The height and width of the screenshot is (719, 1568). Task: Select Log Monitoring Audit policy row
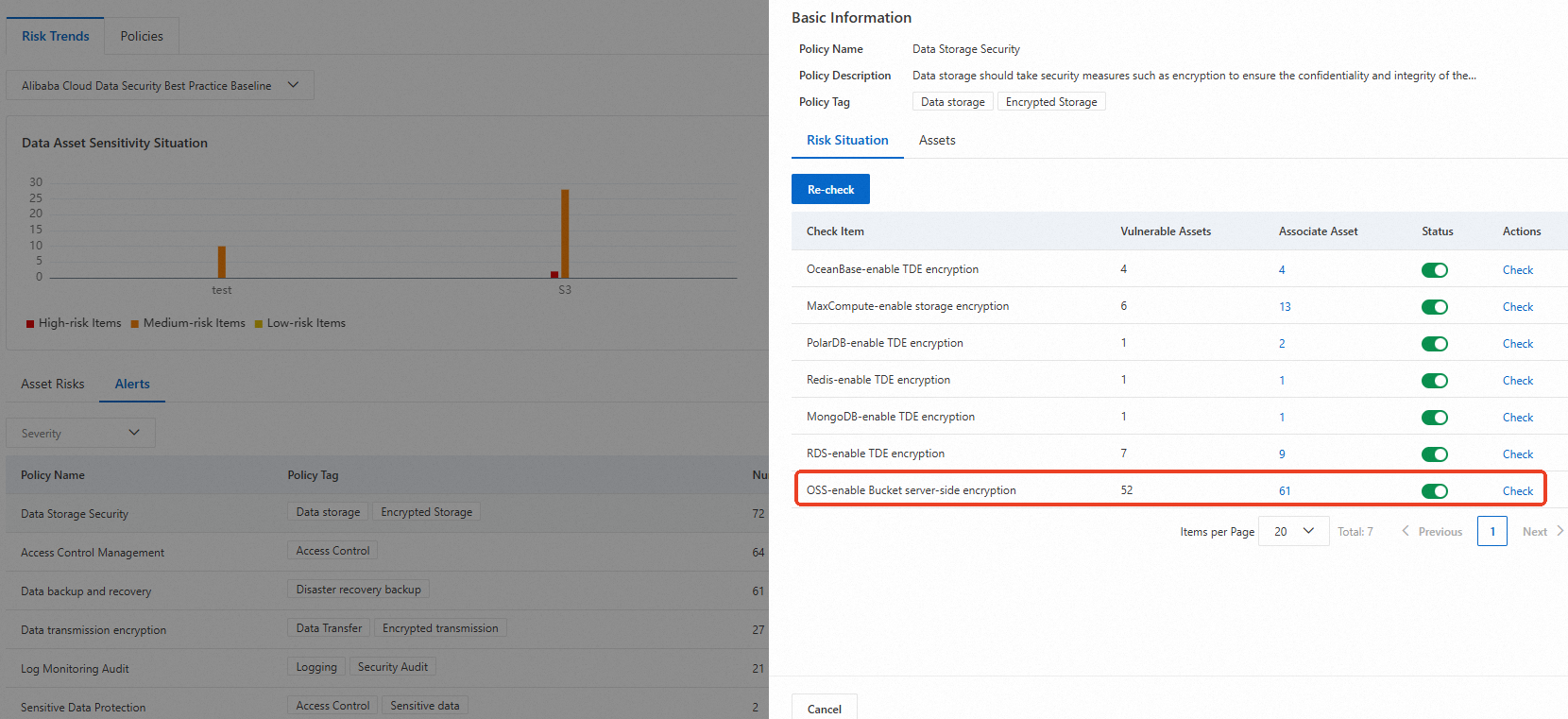[x=387, y=668]
